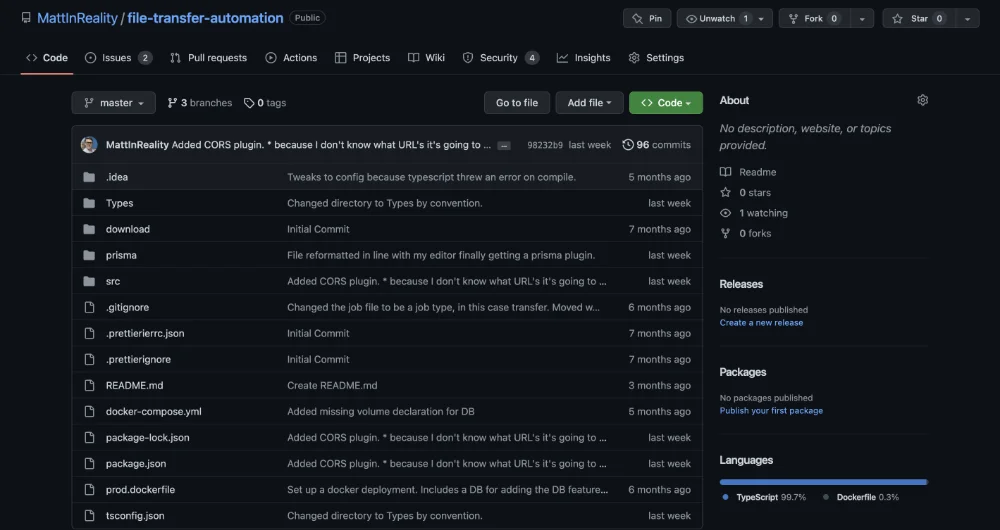Click the src folder icon
The image size is (1000, 530).
(x=89, y=281)
